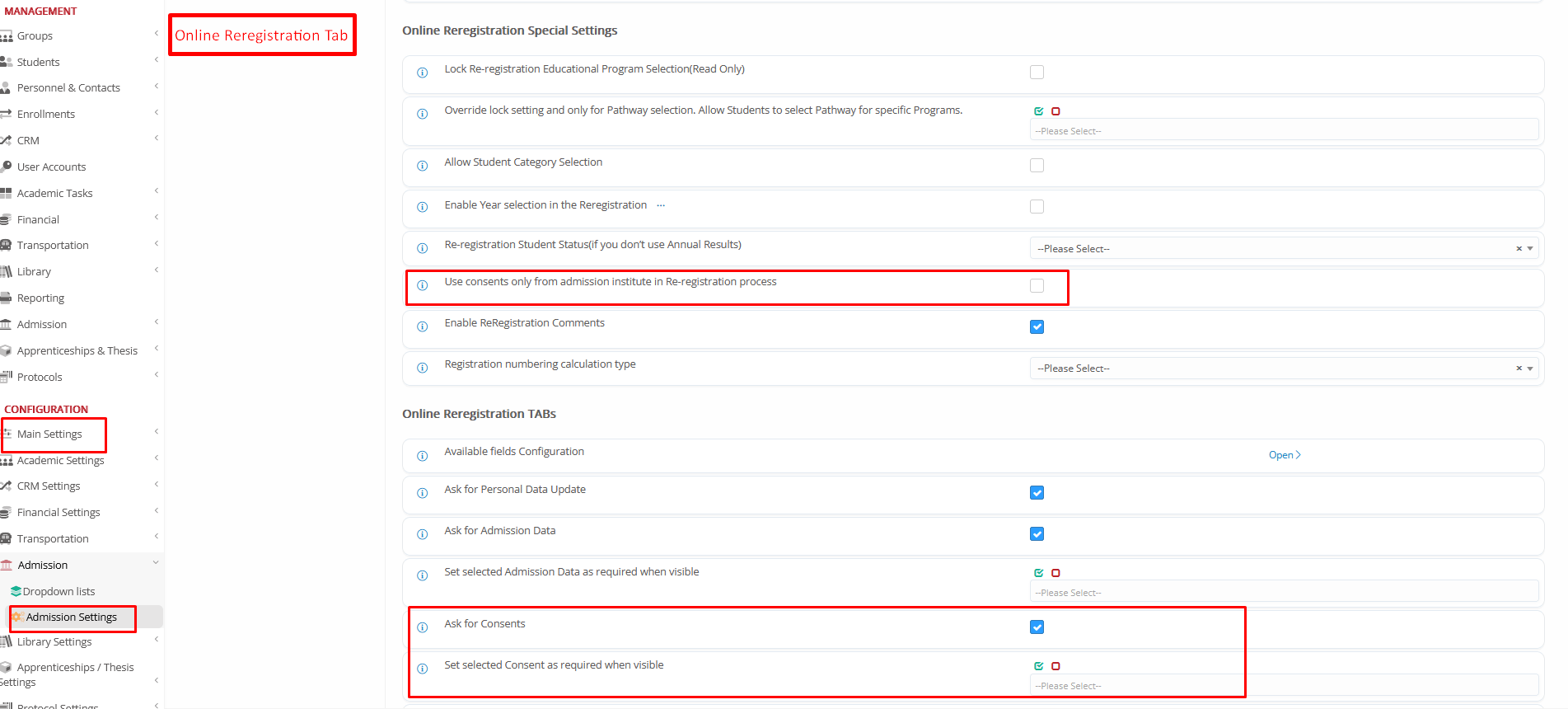Image resolution: width=1568 pixels, height=709 pixels.
Task: Open Available fields Configuration link
Action: [x=1284, y=455]
